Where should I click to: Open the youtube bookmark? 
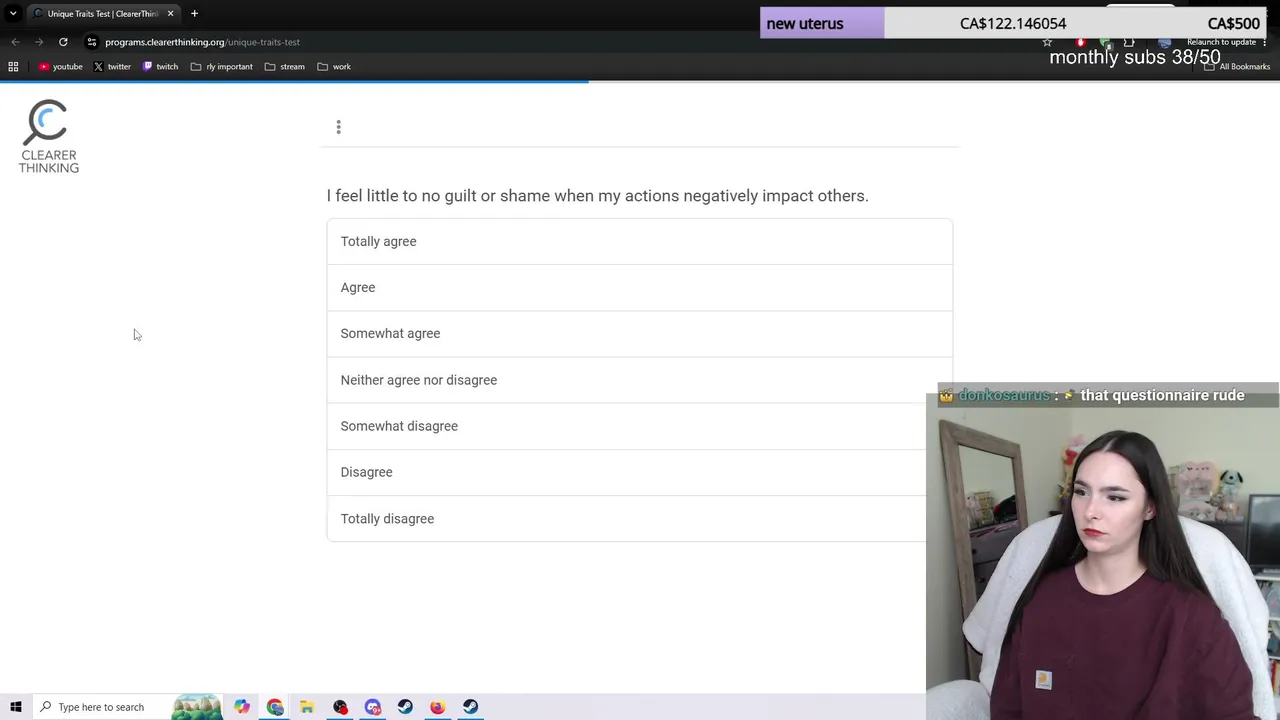point(61,67)
